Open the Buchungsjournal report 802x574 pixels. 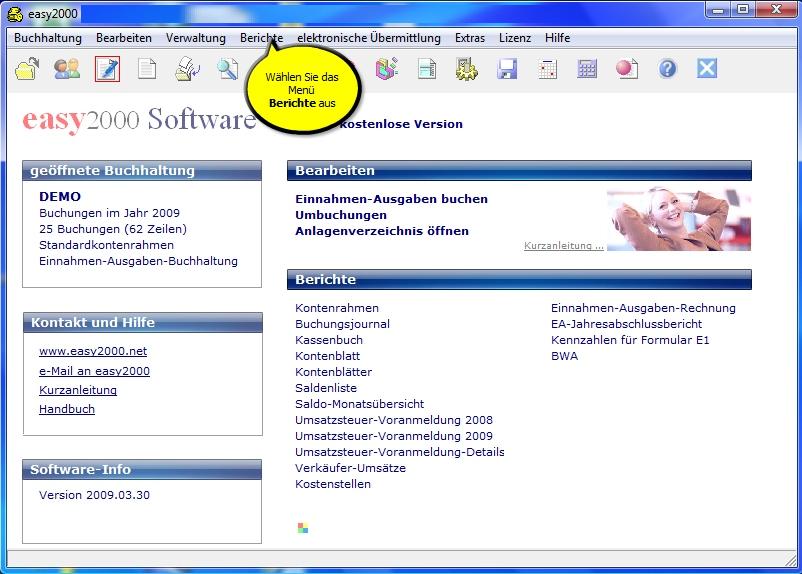click(342, 324)
